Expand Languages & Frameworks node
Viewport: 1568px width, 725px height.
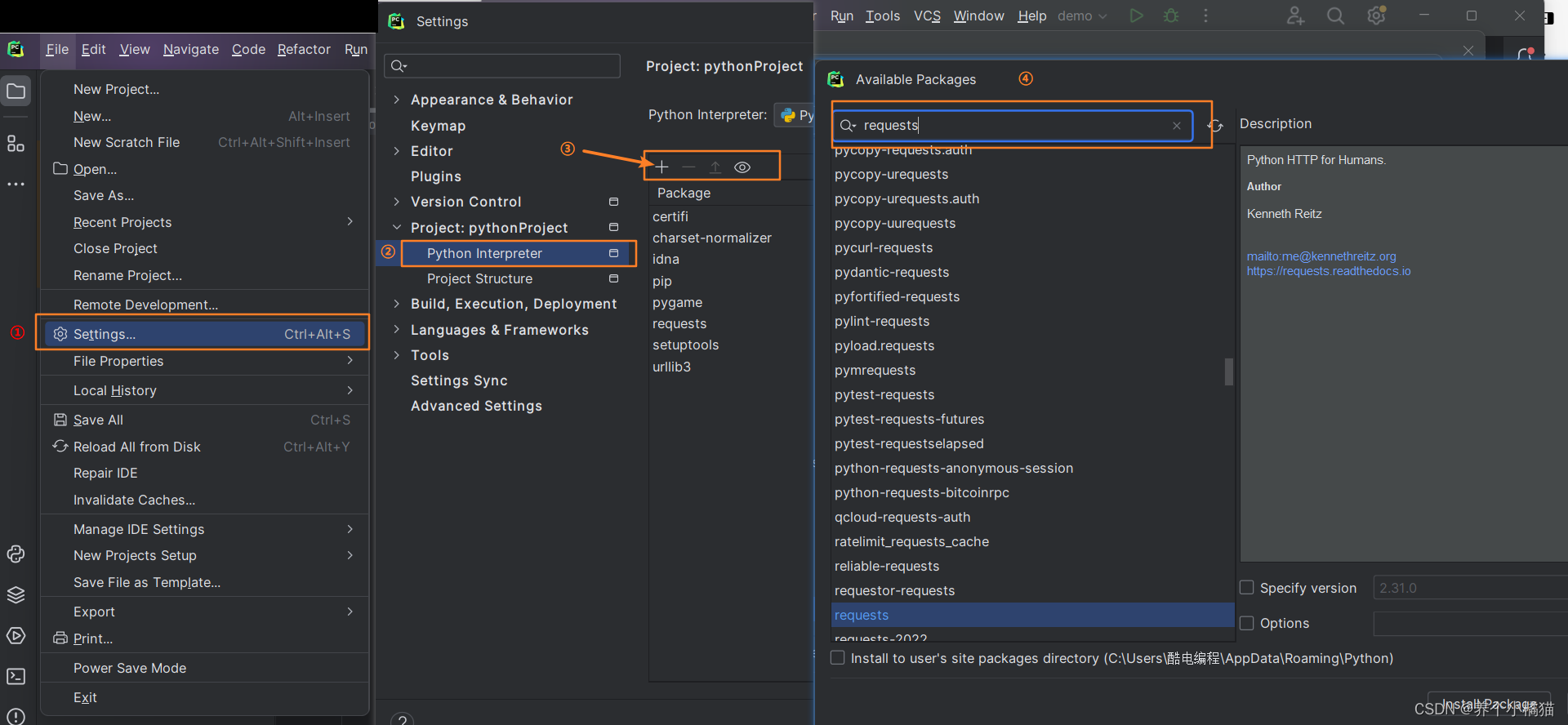point(397,330)
